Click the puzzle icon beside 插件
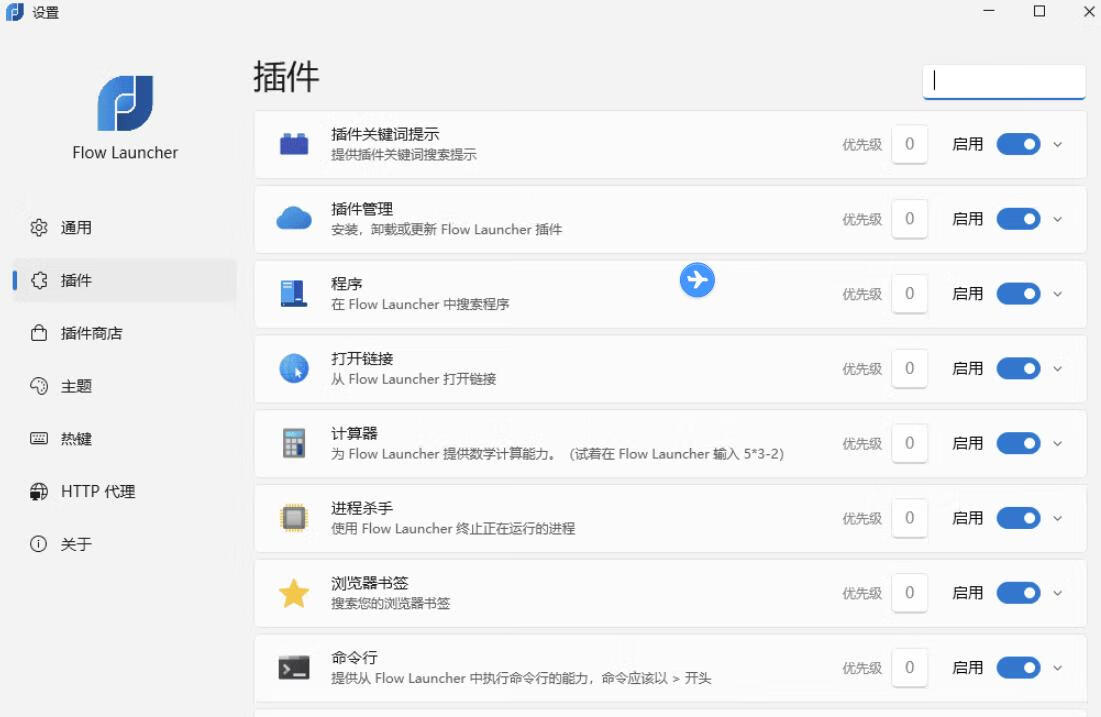Screen dimensions: 1101x717 click(x=39, y=280)
